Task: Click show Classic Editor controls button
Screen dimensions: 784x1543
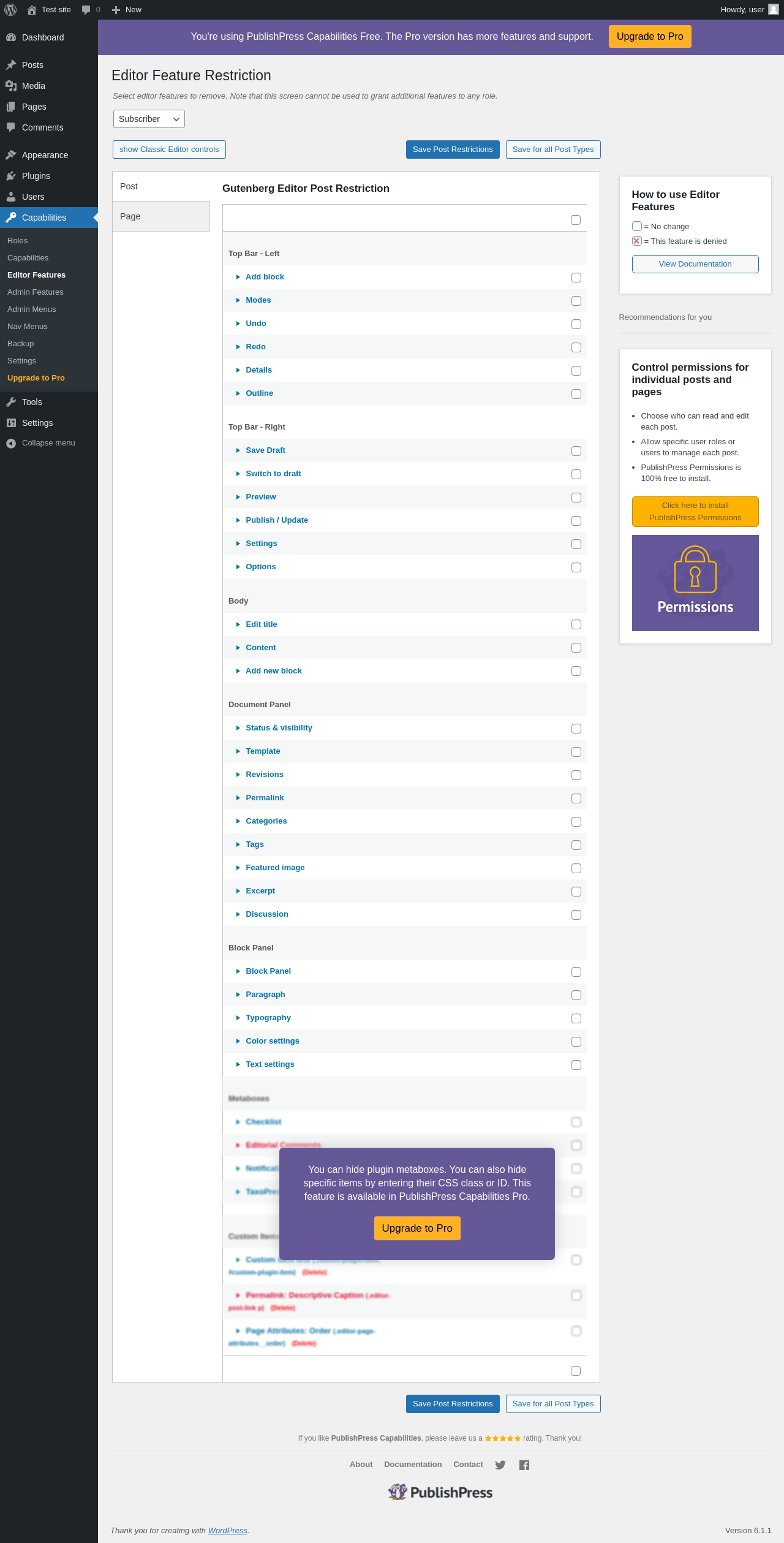Action: pos(169,150)
